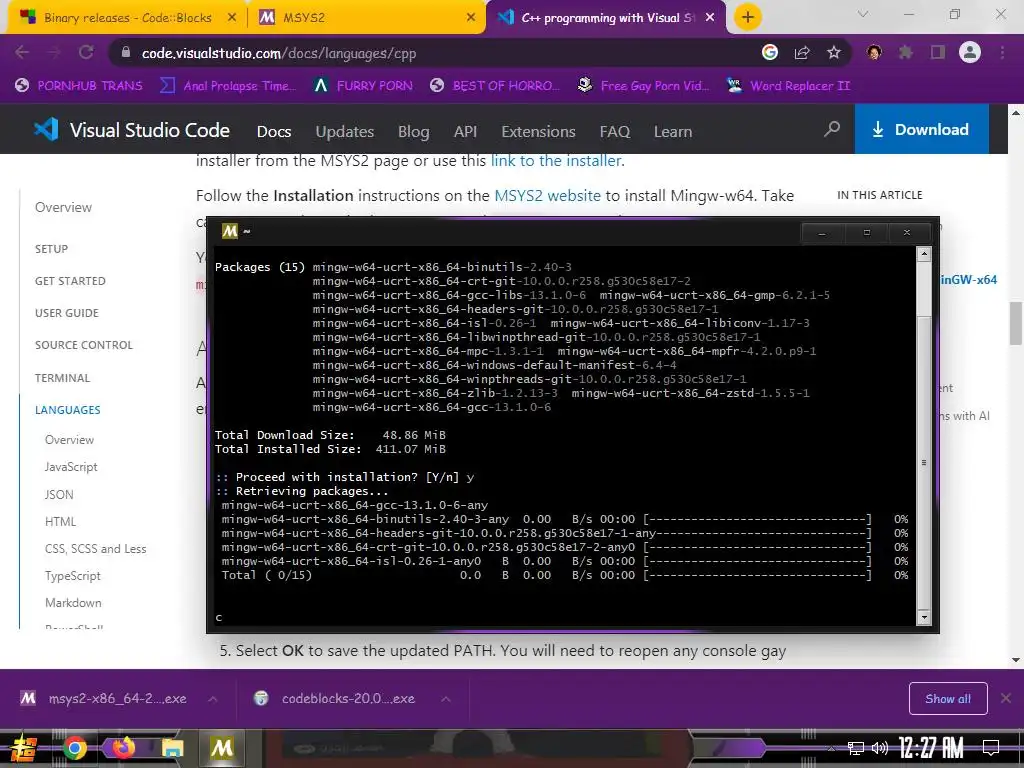Image resolution: width=1024 pixels, height=768 pixels.
Task: Open the codeblocks-20.0 exe download
Action: (335, 698)
